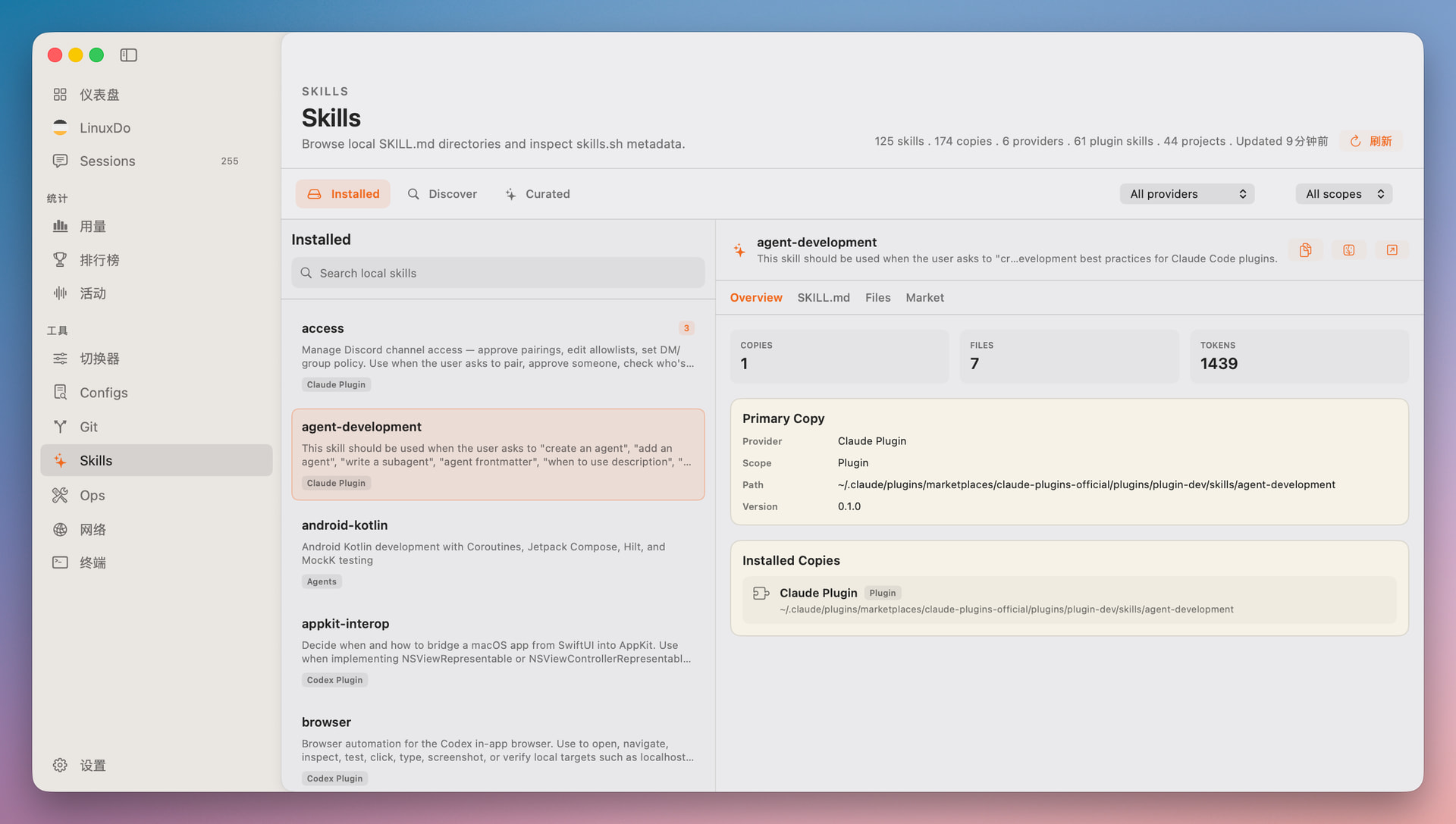Open skill externally with arrow icon
Image resolution: width=1456 pixels, height=824 pixels.
pos(1392,250)
